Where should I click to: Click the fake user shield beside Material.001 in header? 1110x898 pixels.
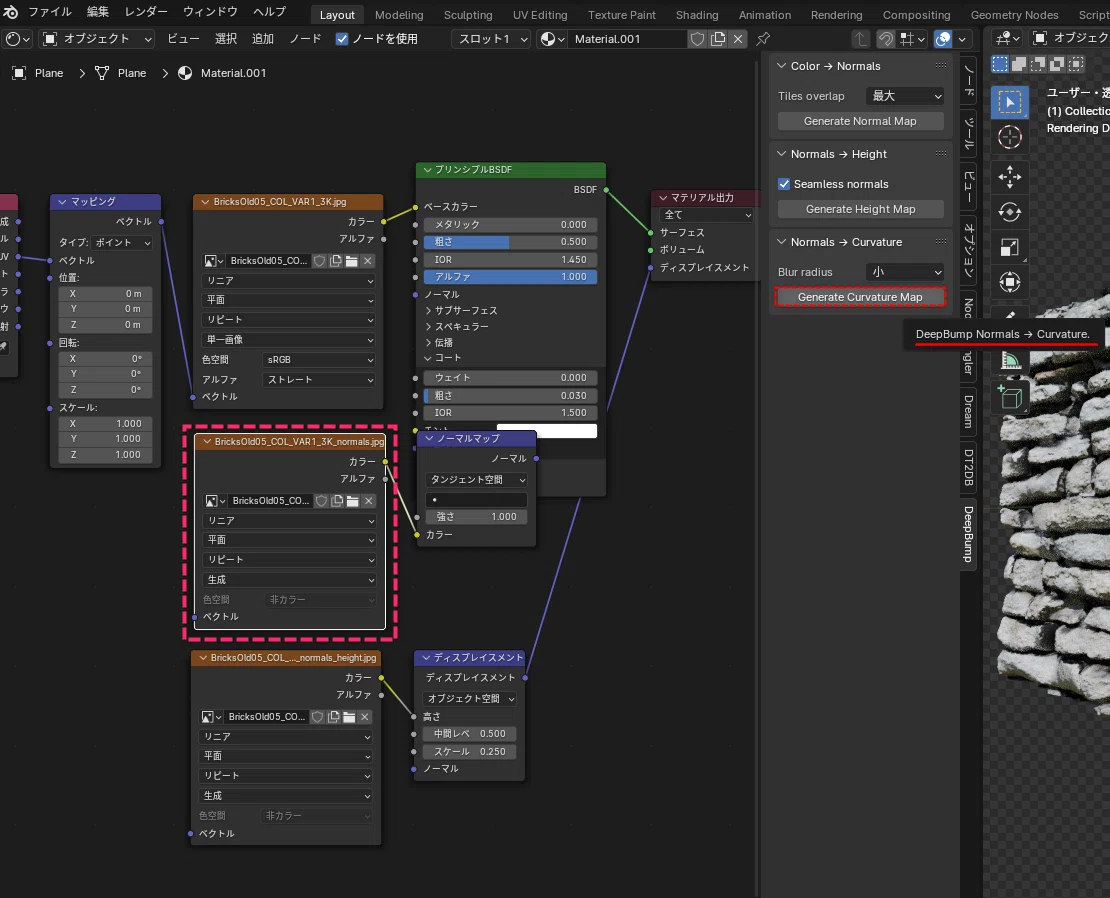click(697, 39)
